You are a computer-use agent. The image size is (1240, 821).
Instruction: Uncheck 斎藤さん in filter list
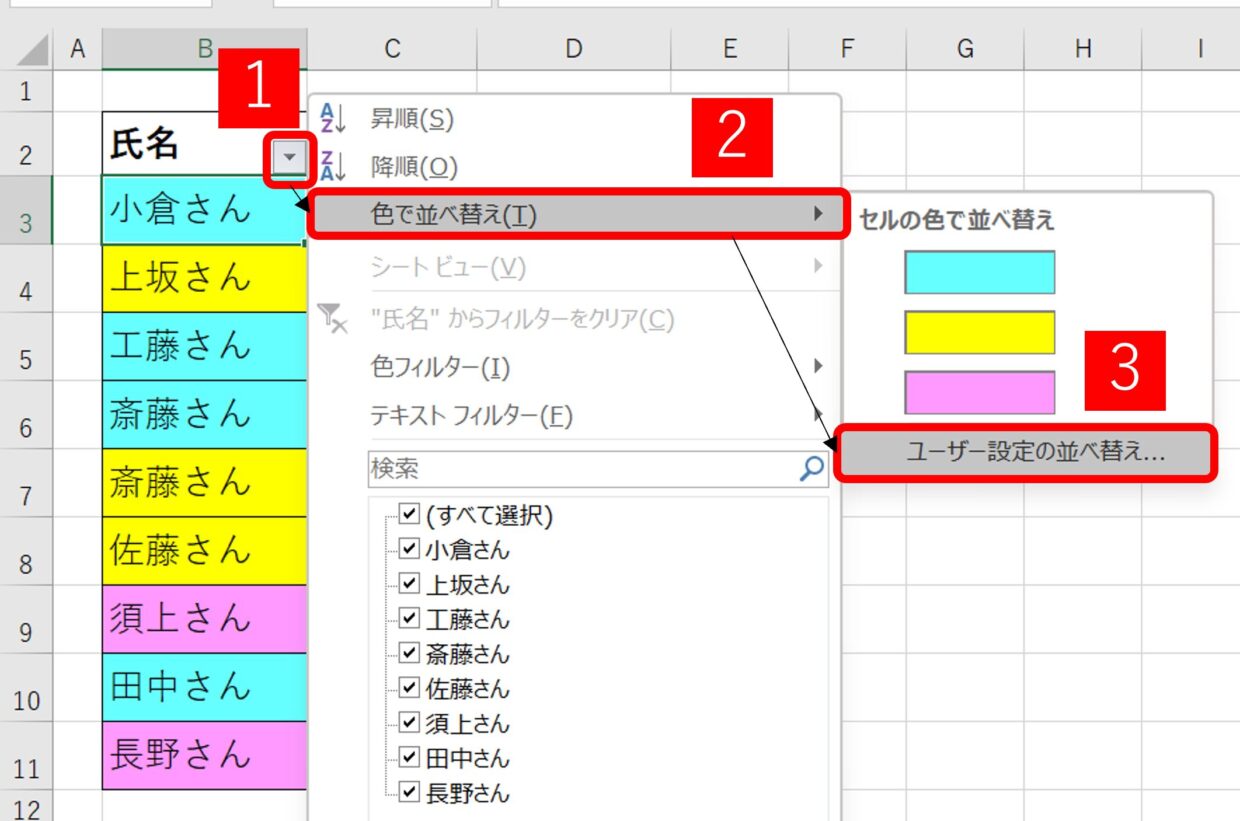click(x=408, y=653)
